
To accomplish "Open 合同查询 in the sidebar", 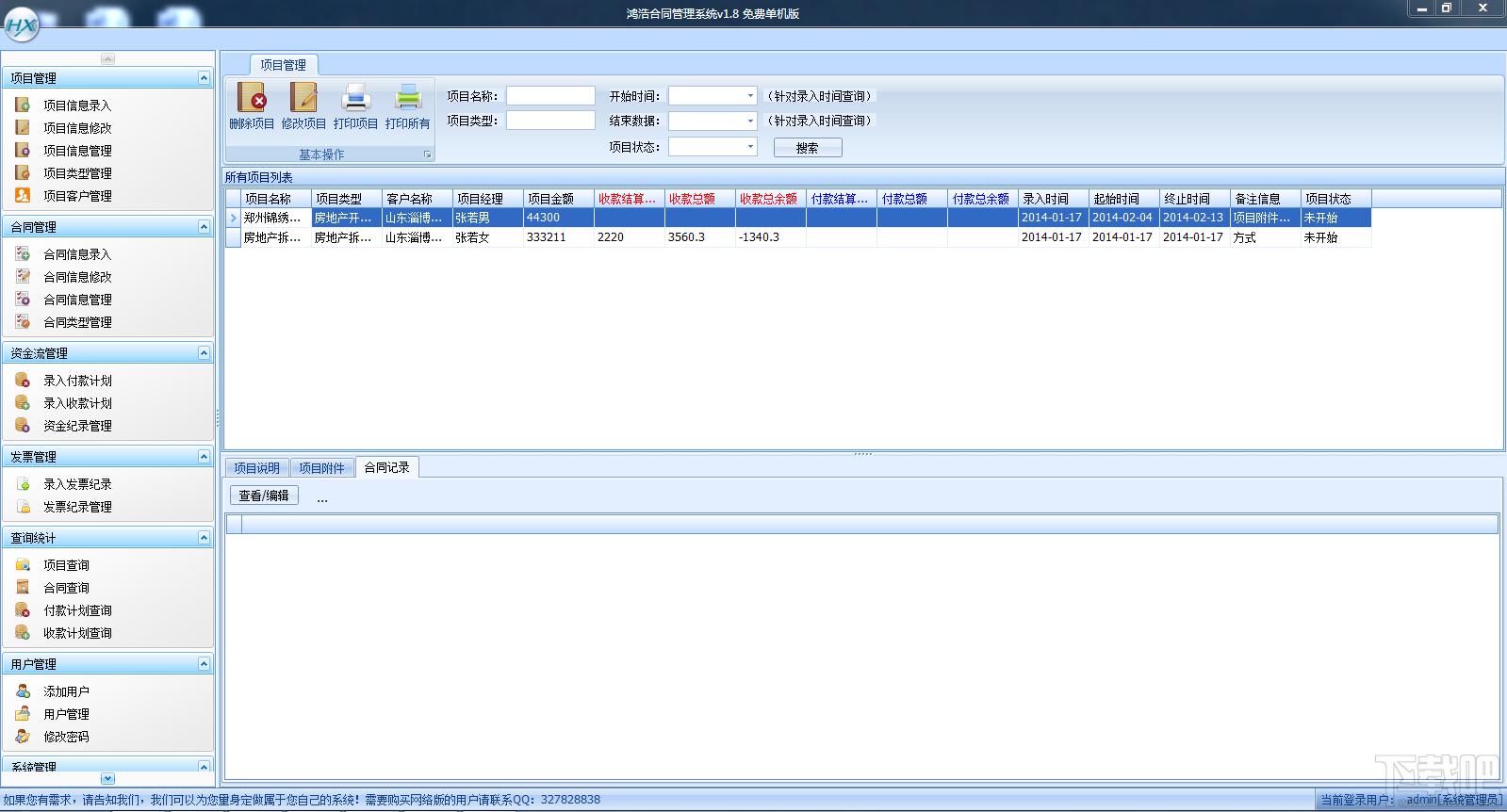I will (x=66, y=588).
